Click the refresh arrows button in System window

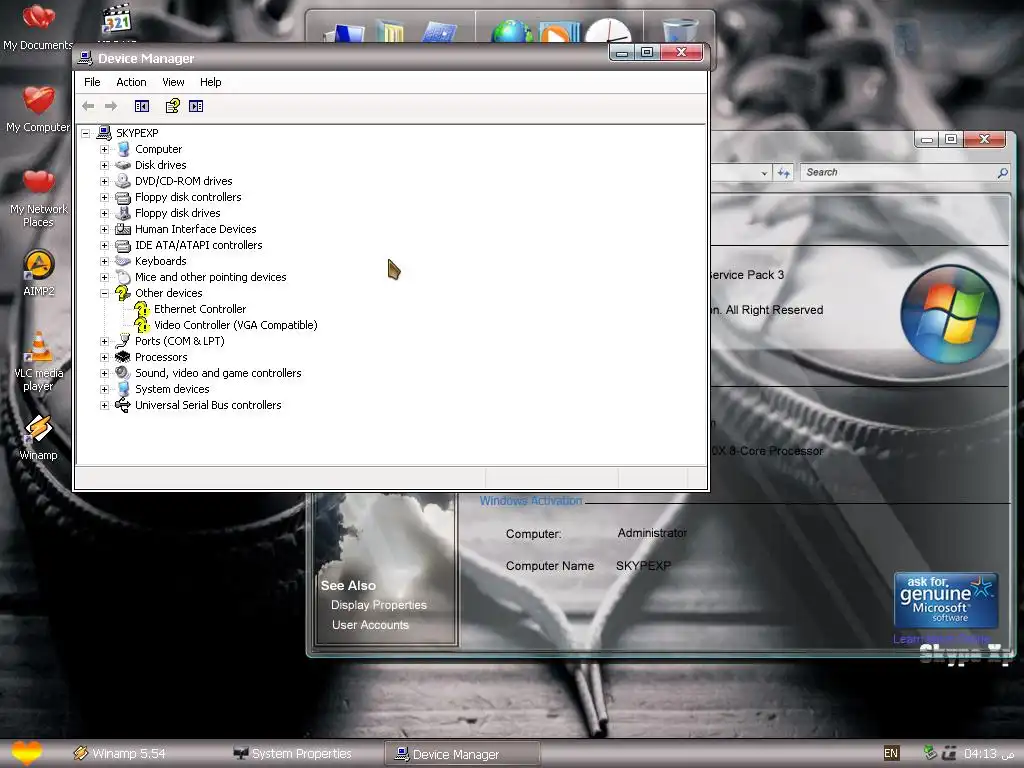pyautogui.click(x=784, y=172)
